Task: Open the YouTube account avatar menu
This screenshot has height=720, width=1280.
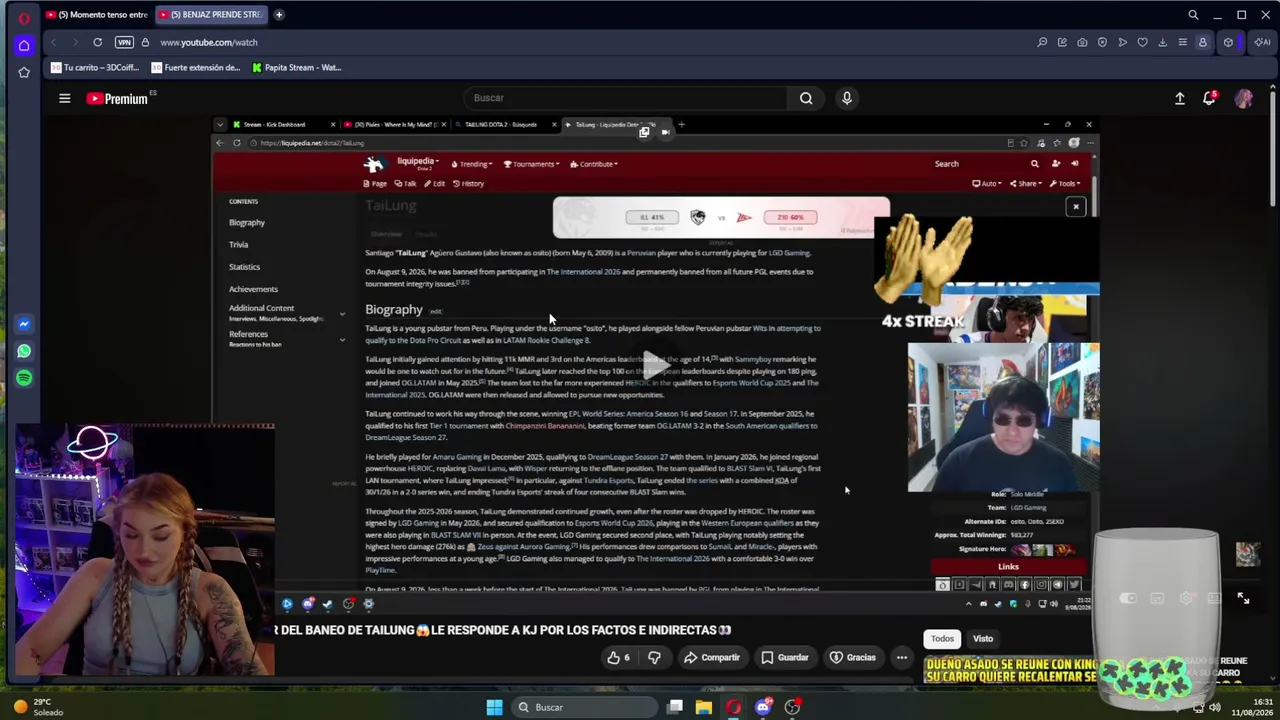Action: (1243, 98)
